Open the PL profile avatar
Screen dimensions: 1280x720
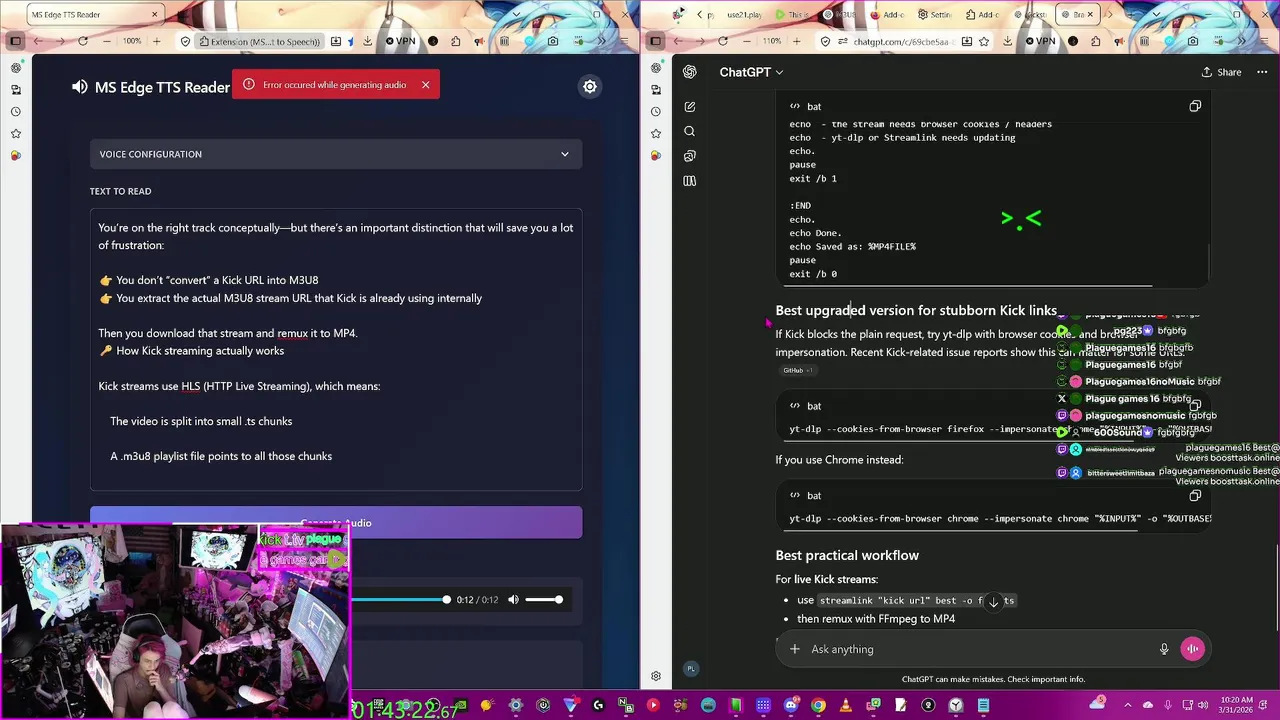pos(690,669)
